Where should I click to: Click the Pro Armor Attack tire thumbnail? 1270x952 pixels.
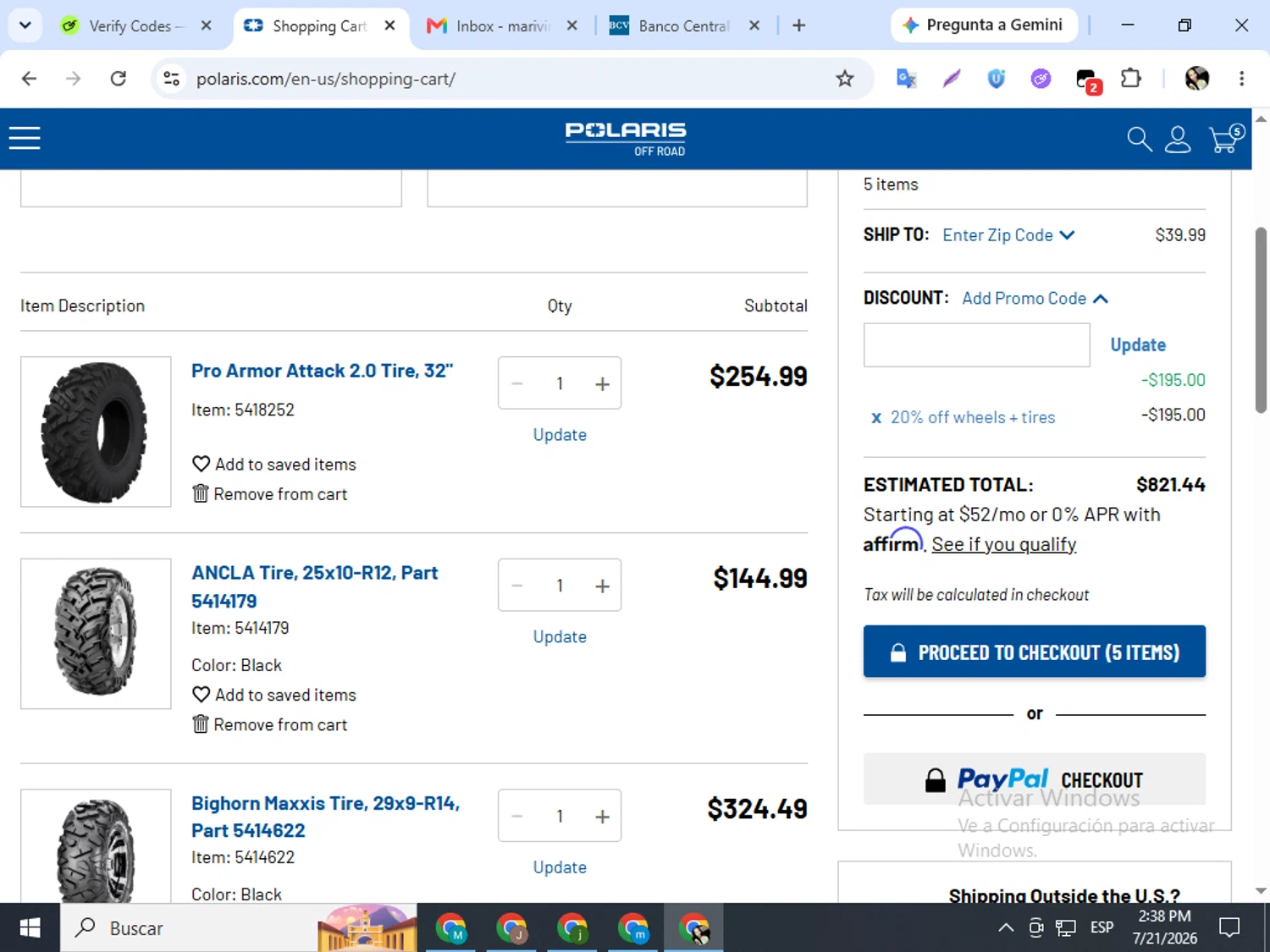click(x=96, y=432)
